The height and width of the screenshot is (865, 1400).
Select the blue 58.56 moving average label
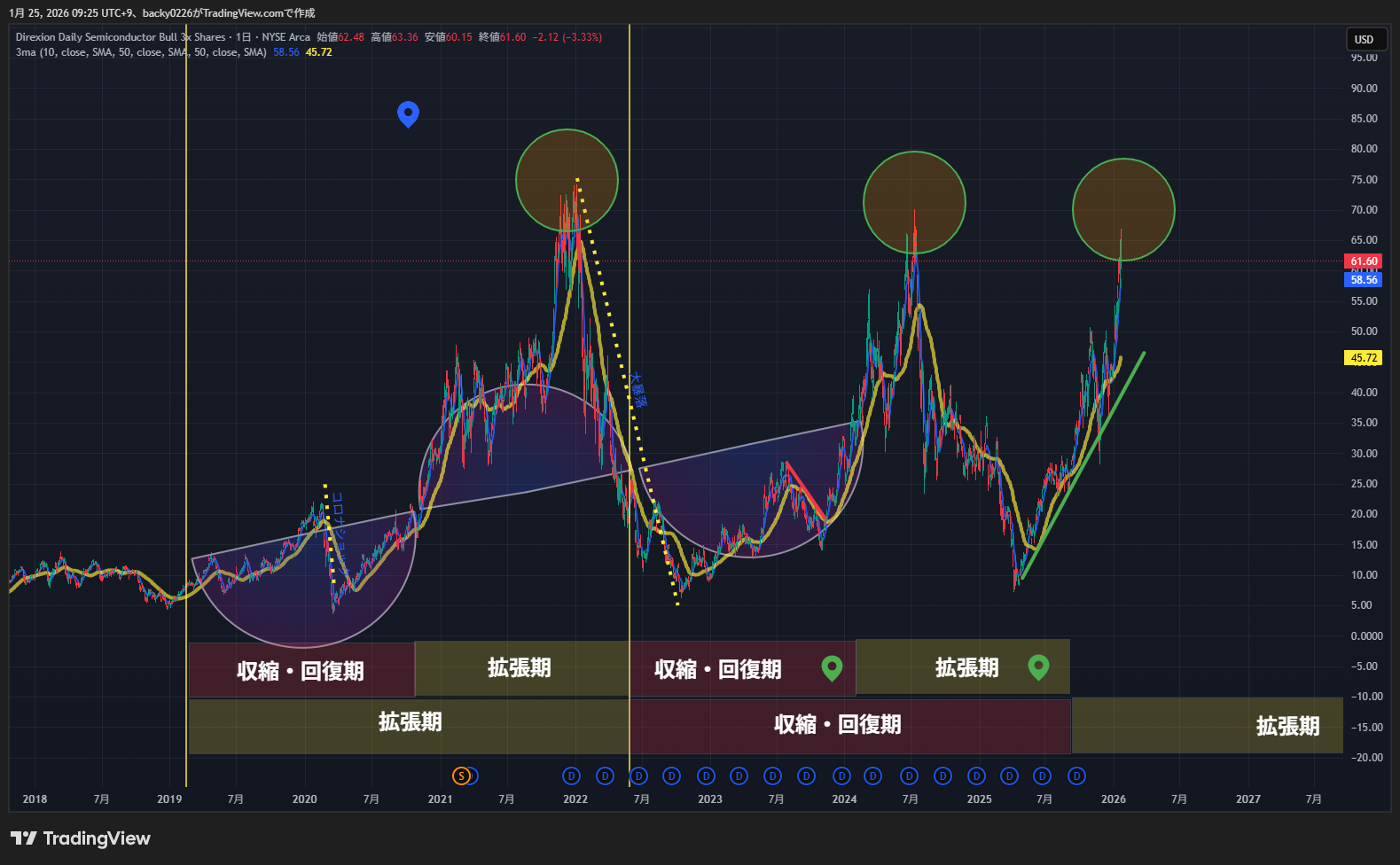point(1363,280)
